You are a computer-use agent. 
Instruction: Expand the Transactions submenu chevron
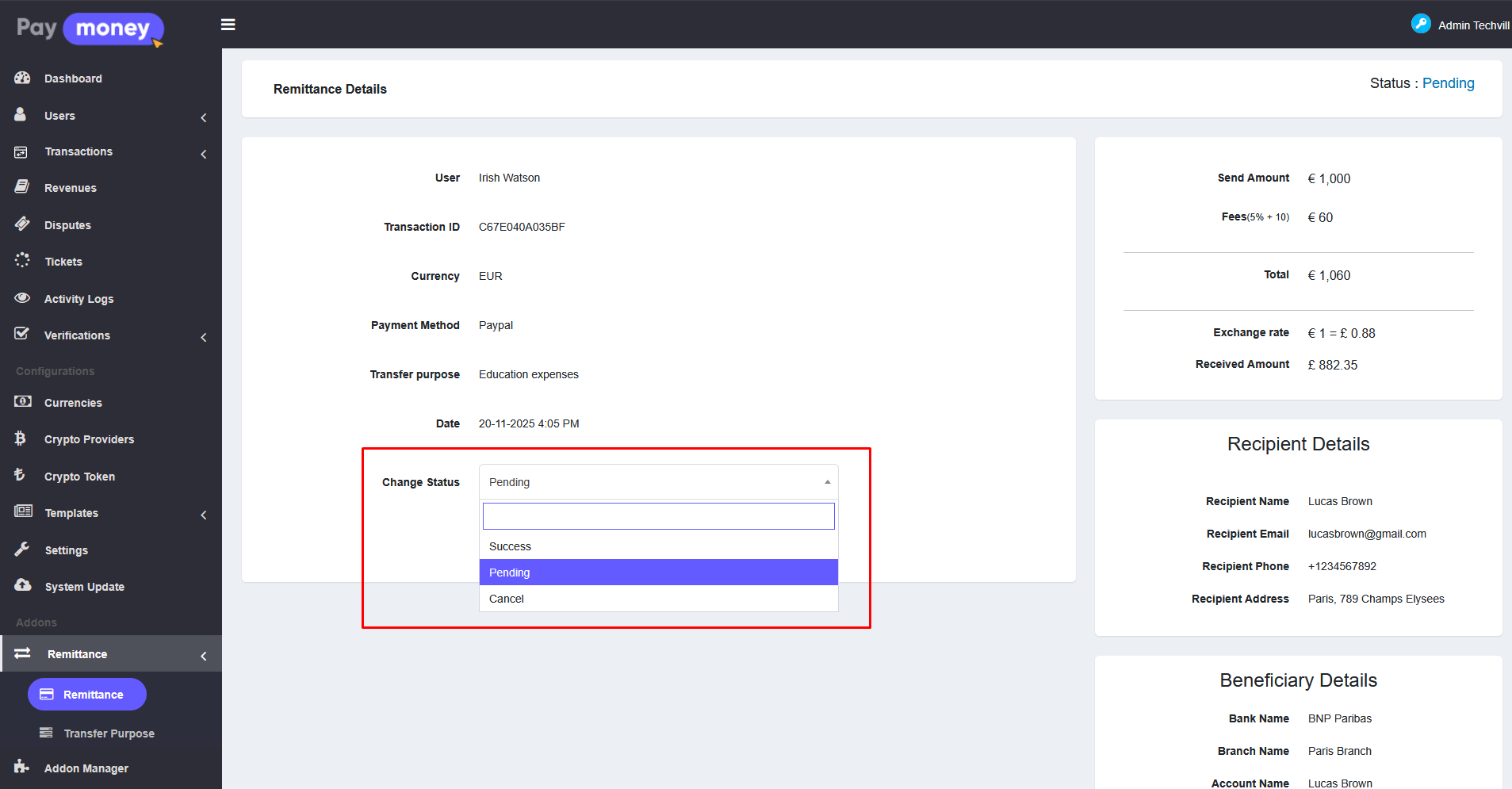pos(204,154)
